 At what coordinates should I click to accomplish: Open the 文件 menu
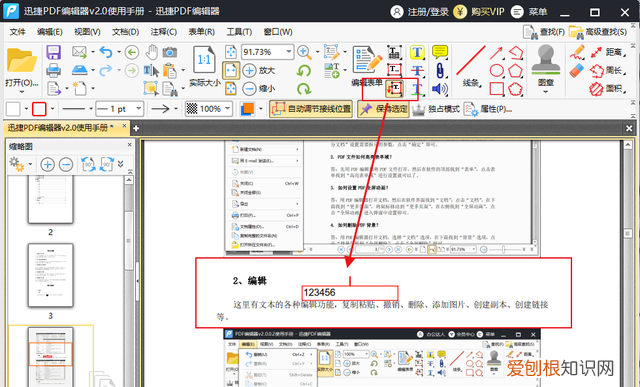(x=18, y=32)
